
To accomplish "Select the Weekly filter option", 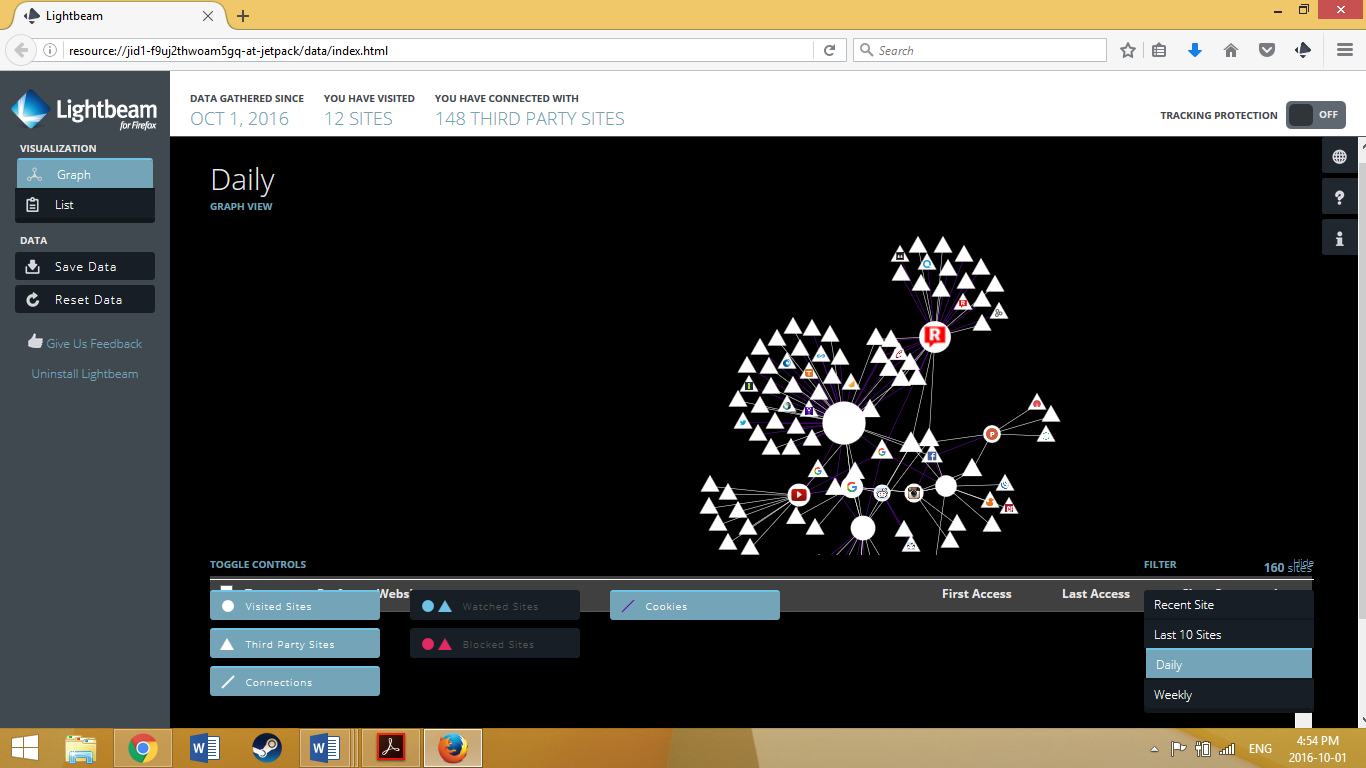I will 1229,695.
